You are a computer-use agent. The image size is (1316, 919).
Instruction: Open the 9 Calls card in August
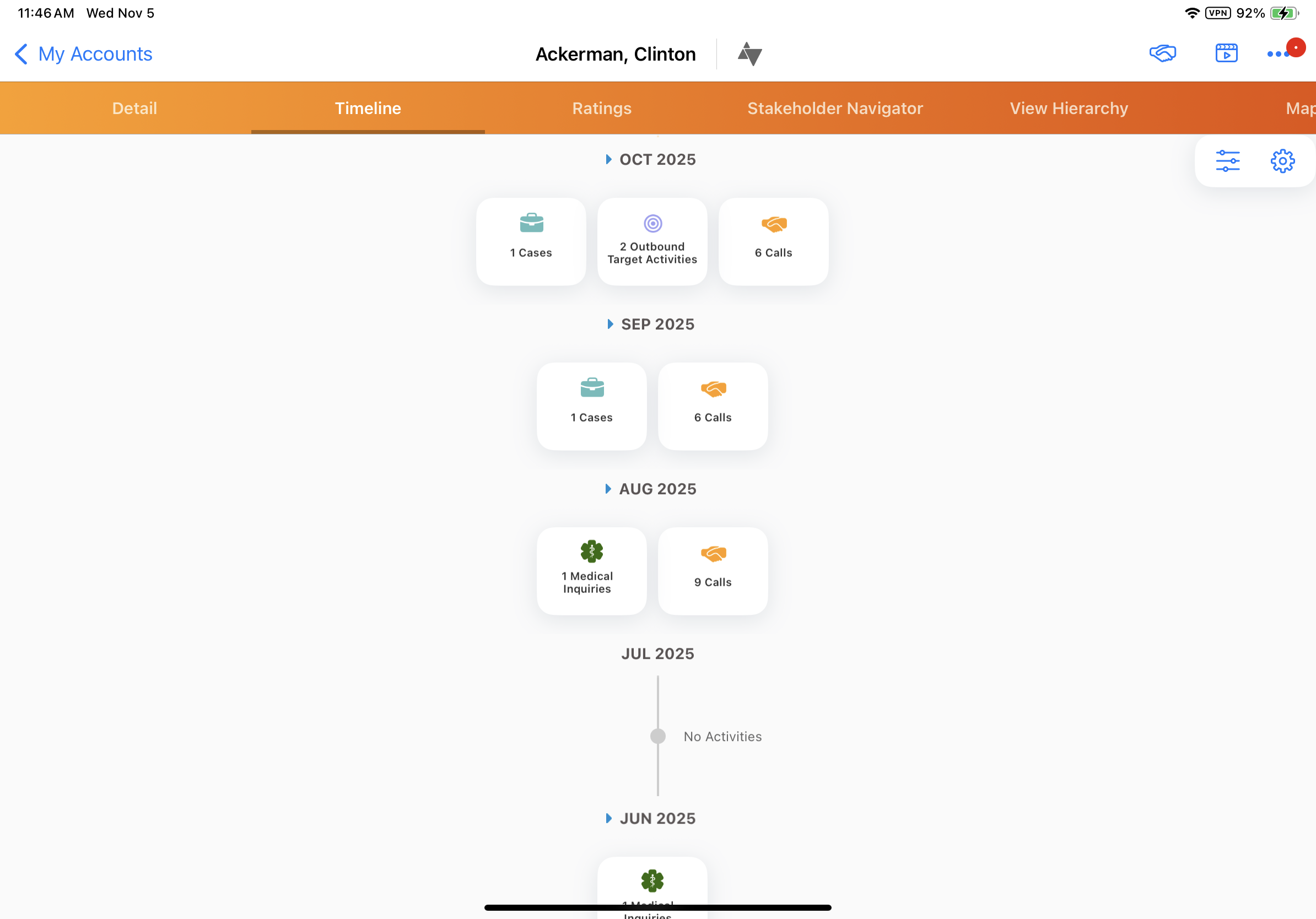tap(713, 571)
